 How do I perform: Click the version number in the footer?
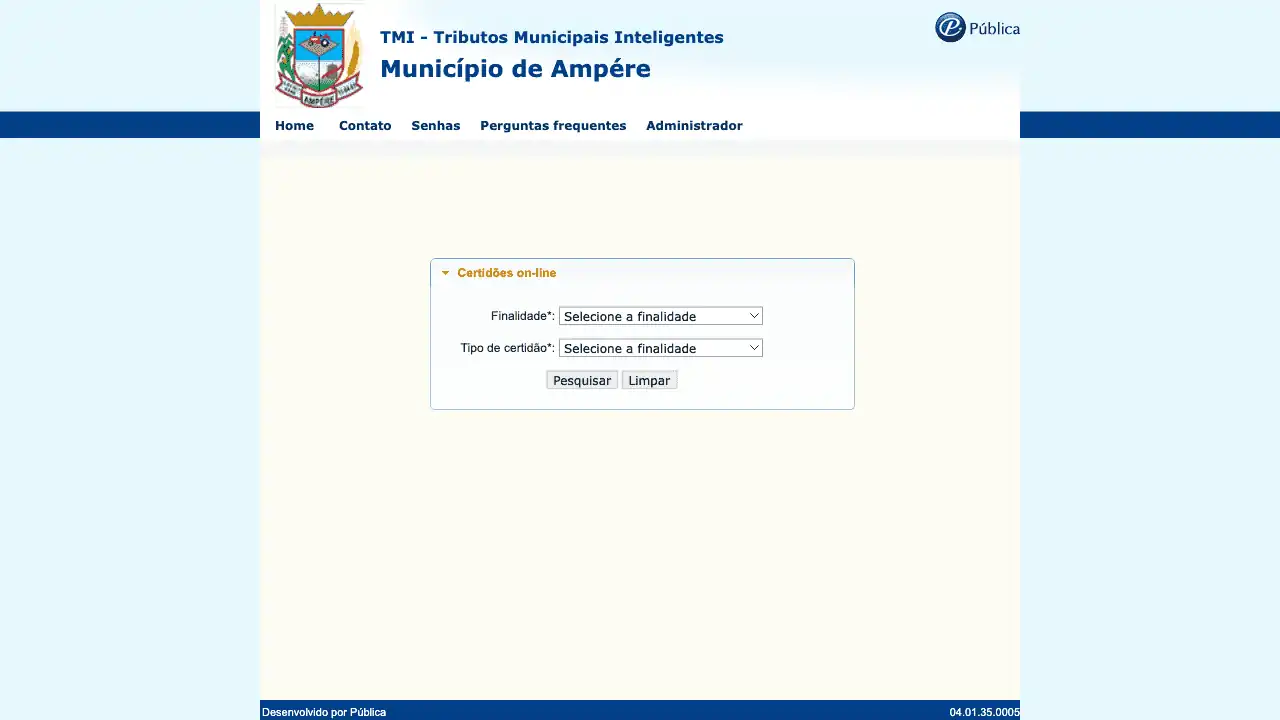click(984, 712)
